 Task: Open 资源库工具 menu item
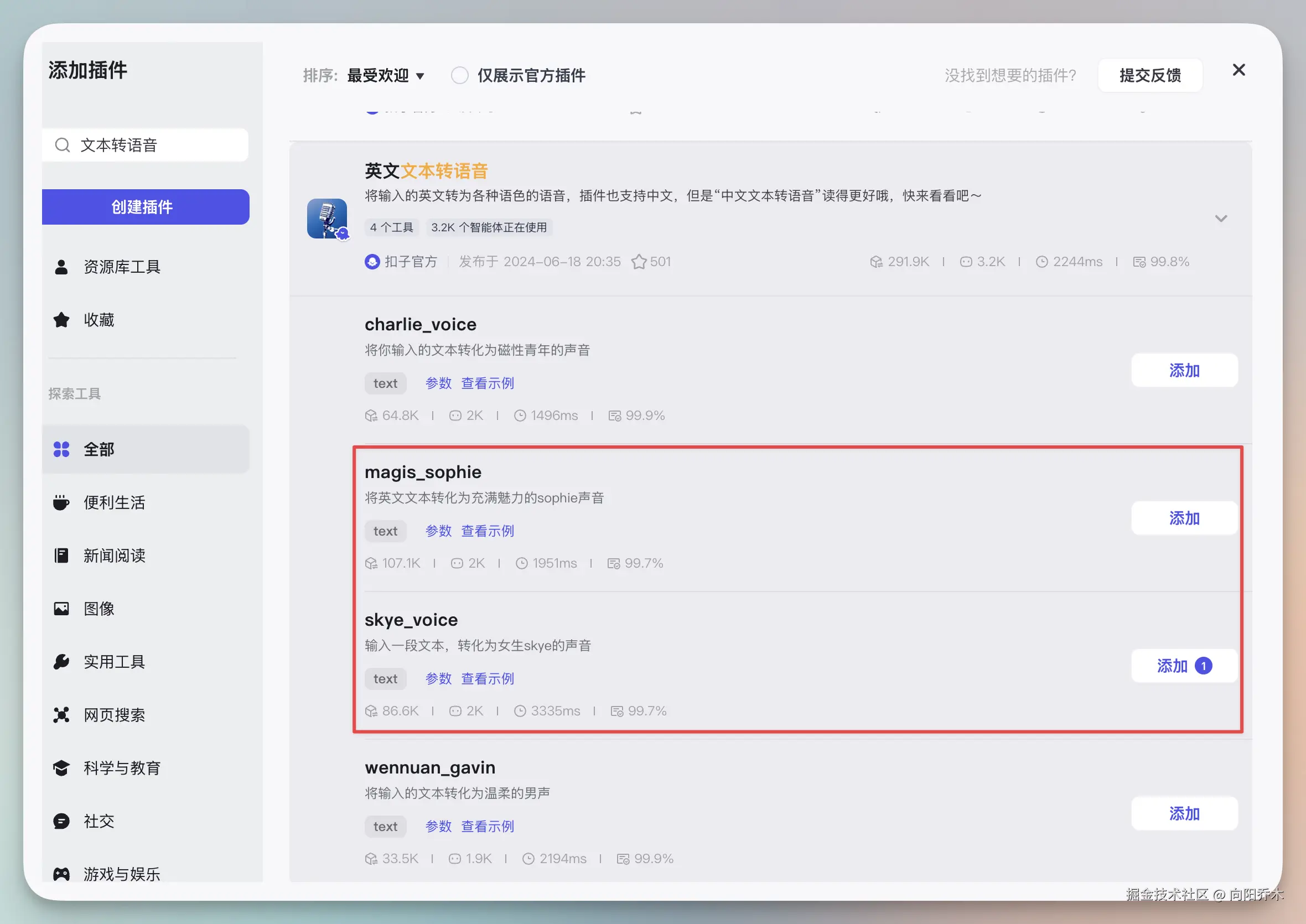pyautogui.click(x=121, y=267)
